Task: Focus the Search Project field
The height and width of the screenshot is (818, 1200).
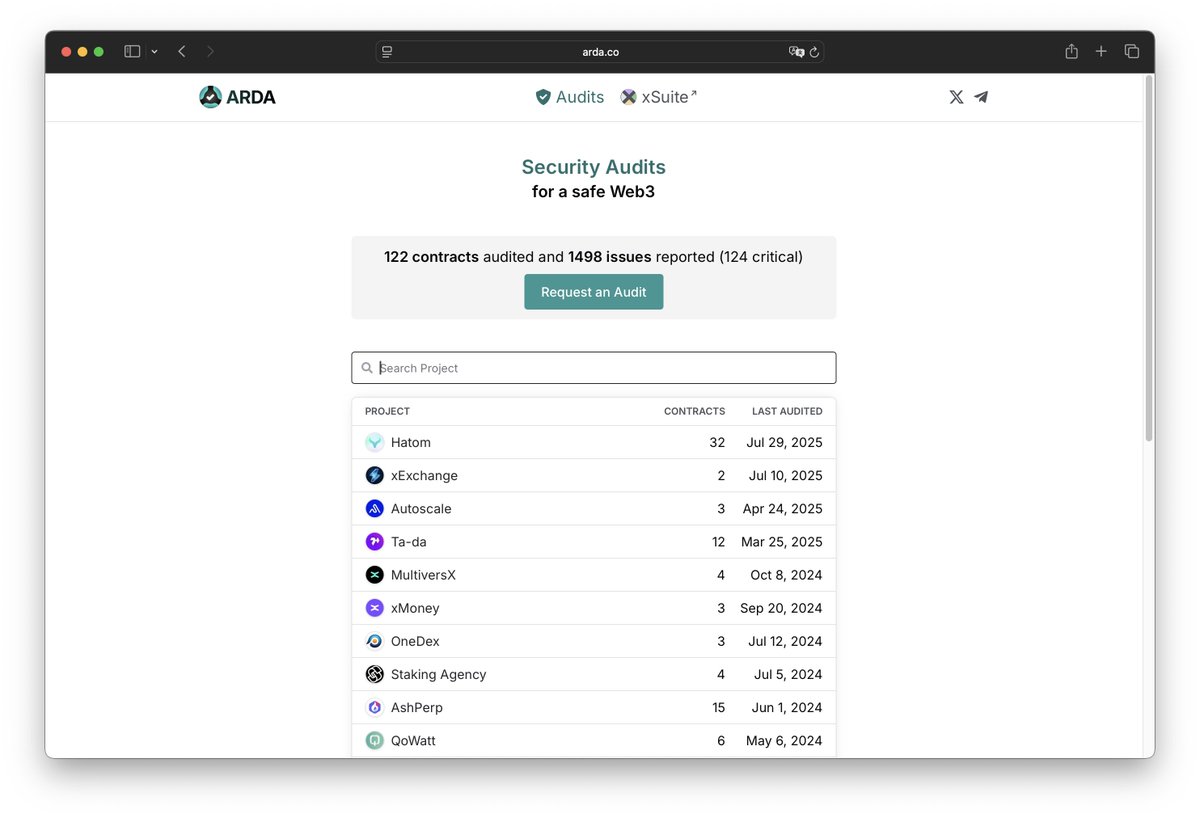Action: [594, 368]
